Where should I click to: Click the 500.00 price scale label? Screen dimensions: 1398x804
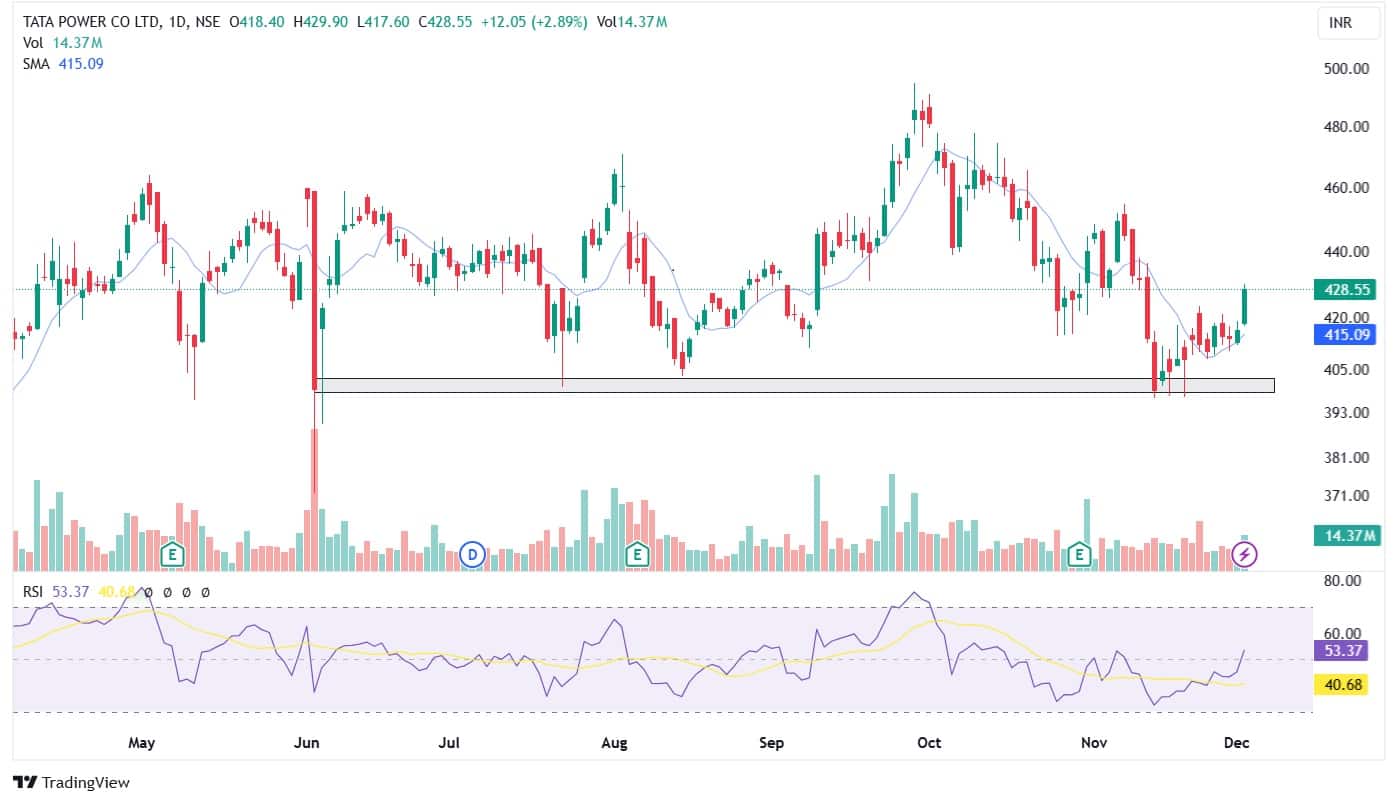coord(1346,69)
